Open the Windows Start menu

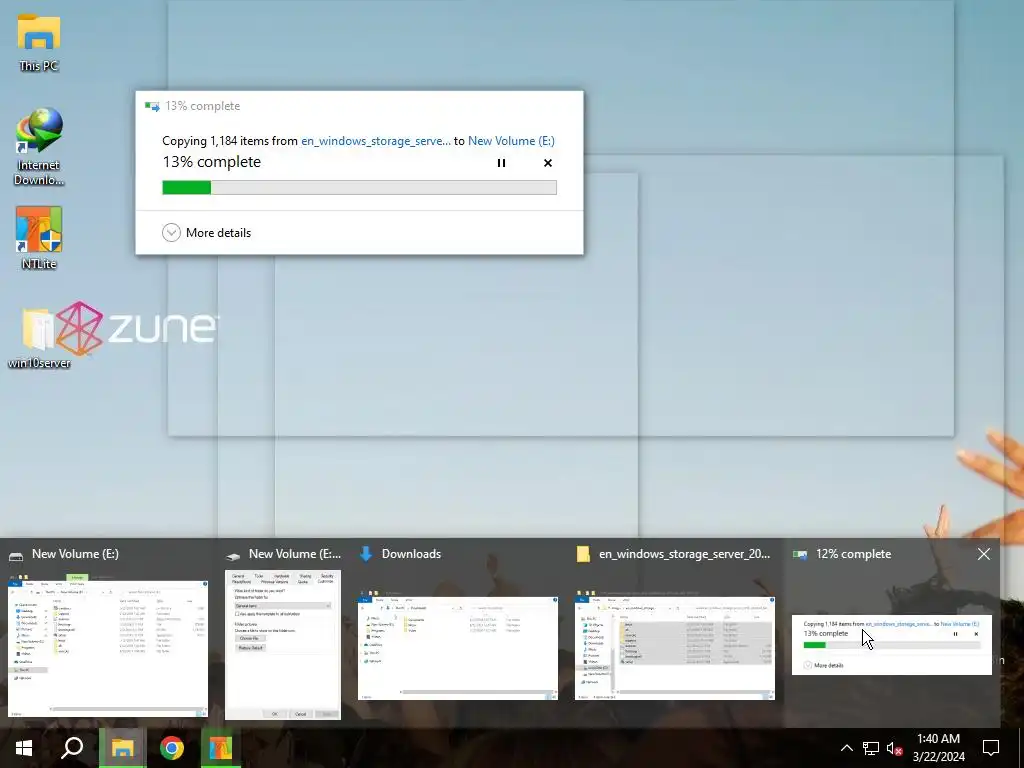[24, 748]
